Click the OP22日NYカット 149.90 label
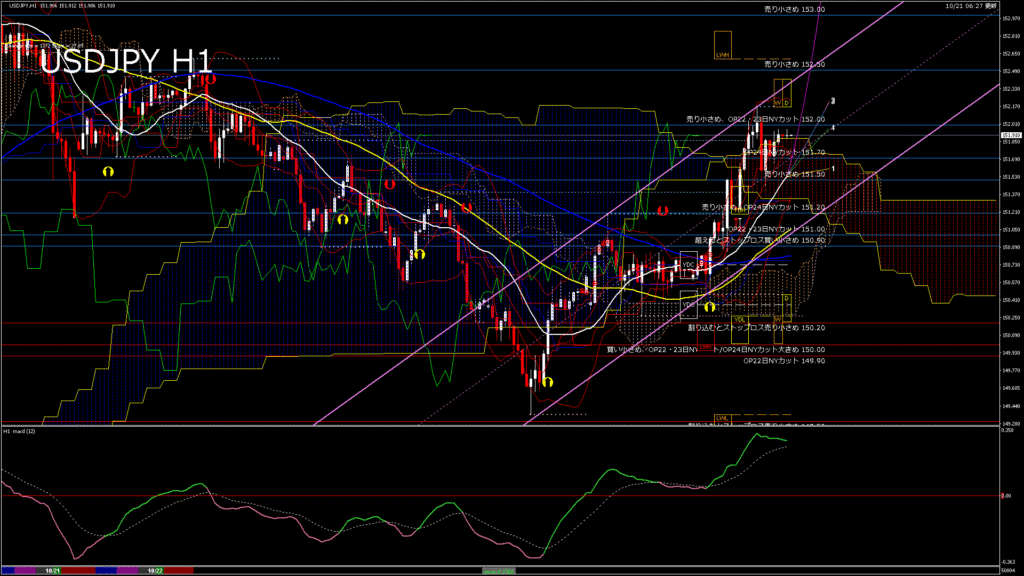This screenshot has width=1024, height=576. (785, 360)
